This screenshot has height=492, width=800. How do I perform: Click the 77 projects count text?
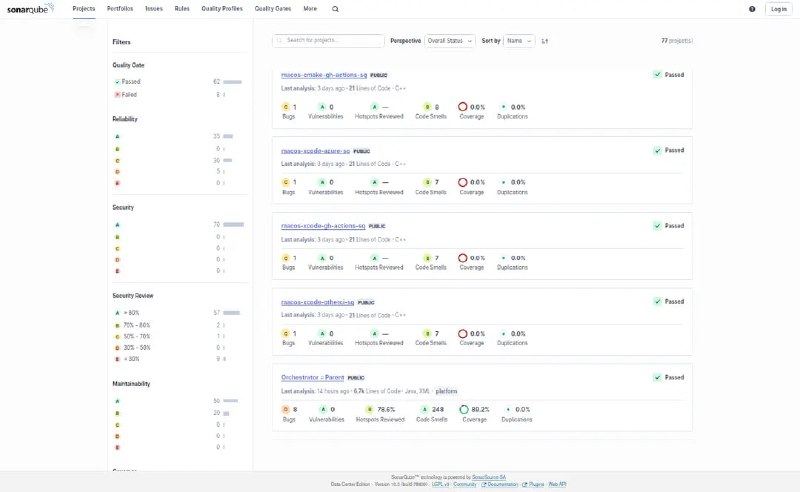(x=677, y=41)
